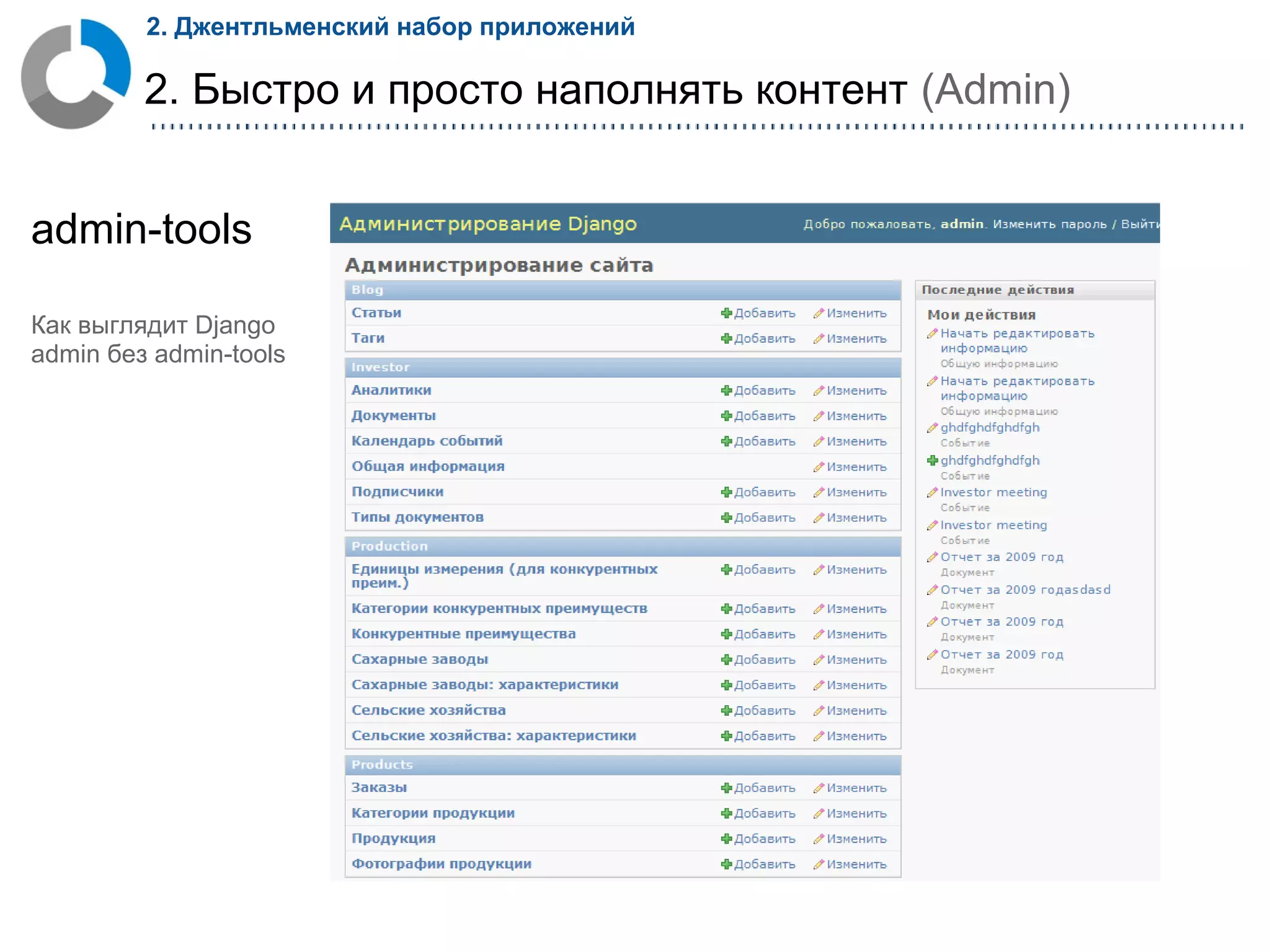Open first Начать редактировать информацию recent action
Image resolution: width=1270 pixels, height=952 pixels.
1018,341
